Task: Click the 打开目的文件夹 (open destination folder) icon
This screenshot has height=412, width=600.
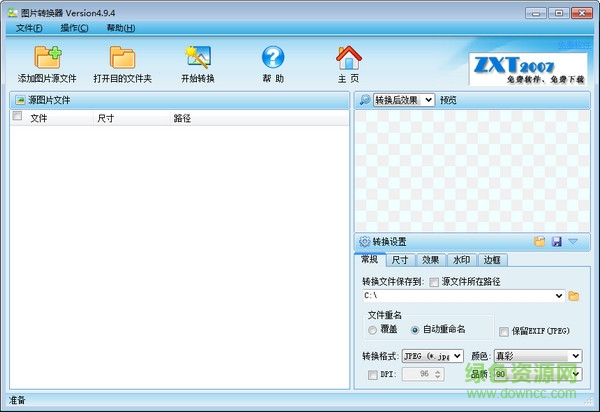Action: pyautogui.click(x=122, y=58)
